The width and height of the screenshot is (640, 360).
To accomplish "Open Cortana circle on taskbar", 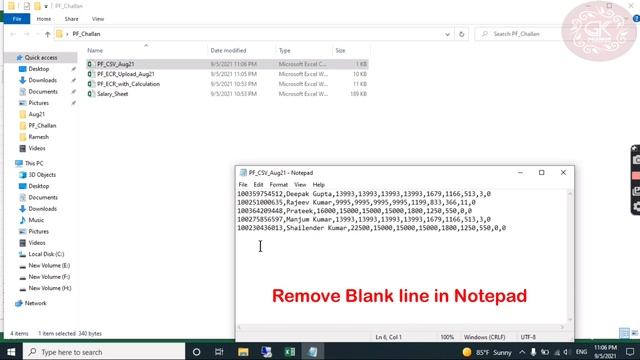I will (x=196, y=352).
